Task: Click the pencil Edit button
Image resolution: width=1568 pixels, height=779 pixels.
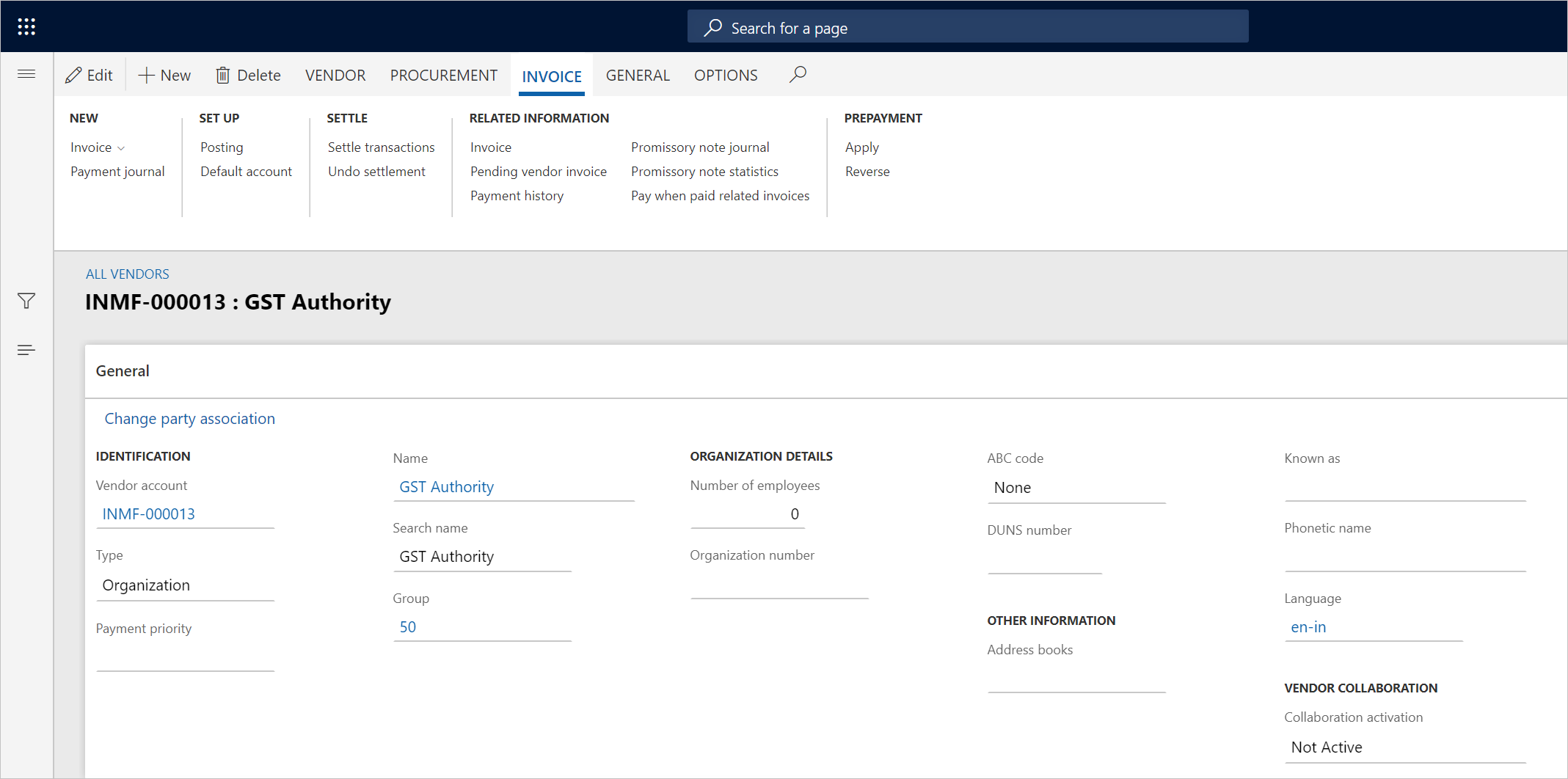Action: (89, 75)
